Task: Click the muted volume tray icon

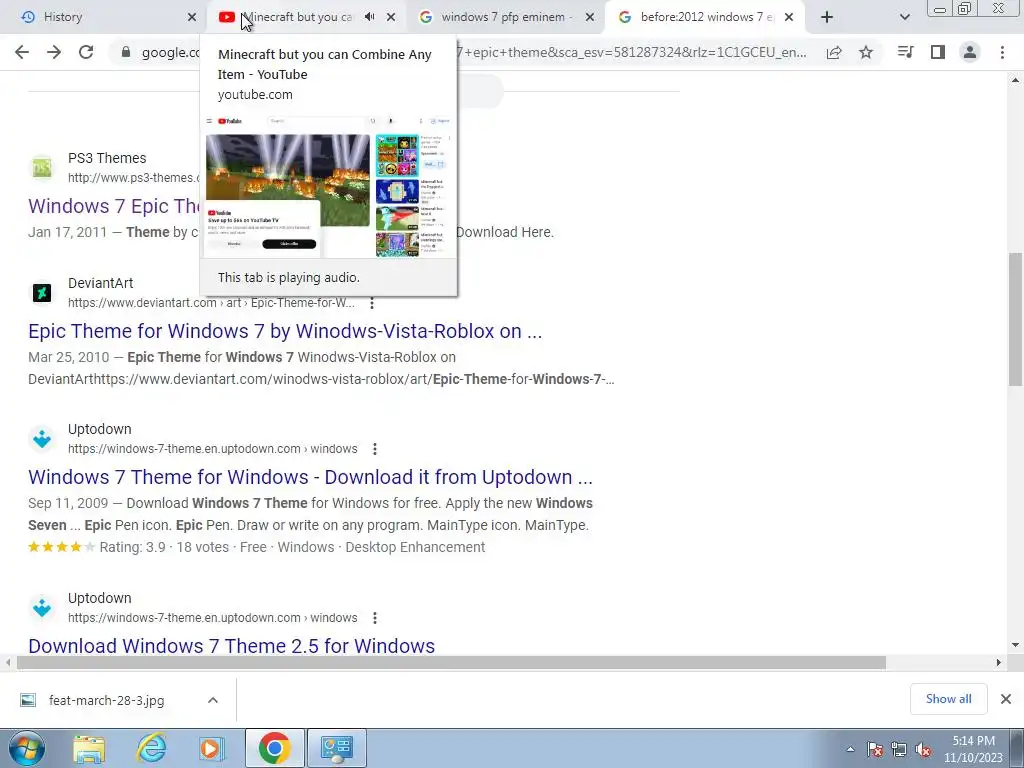Action: click(x=923, y=750)
